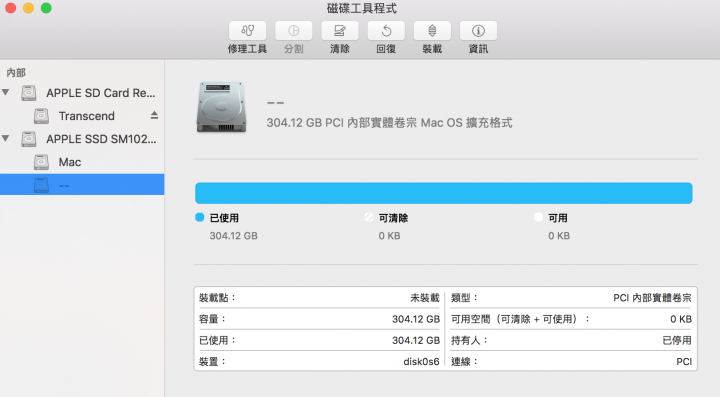Screen dimensions: 720x397
Task: Click the 已使用 legend label
Action: (x=224, y=218)
